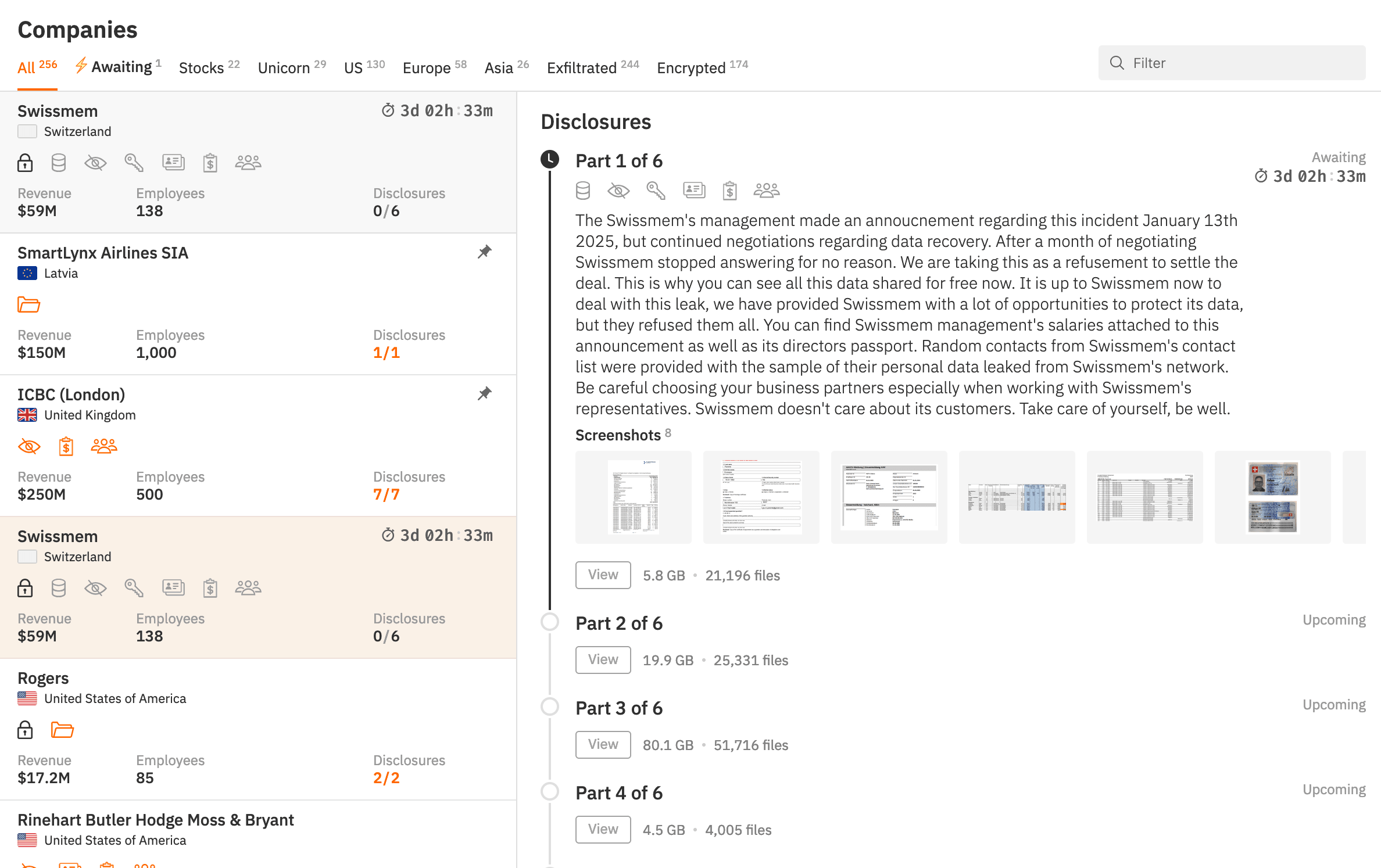The width and height of the screenshot is (1381, 868).
Task: Click ID card icon in Part 1 disclosure
Action: pyautogui.click(x=694, y=190)
